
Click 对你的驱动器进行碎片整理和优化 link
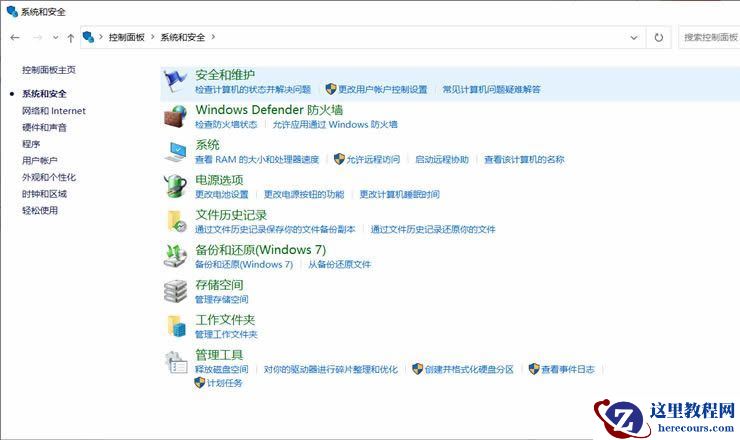(x=330, y=369)
